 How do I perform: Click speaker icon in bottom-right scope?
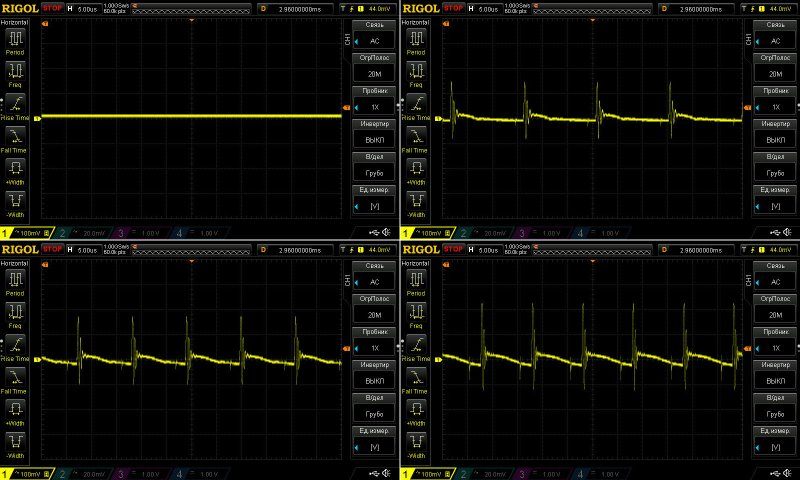coord(788,473)
